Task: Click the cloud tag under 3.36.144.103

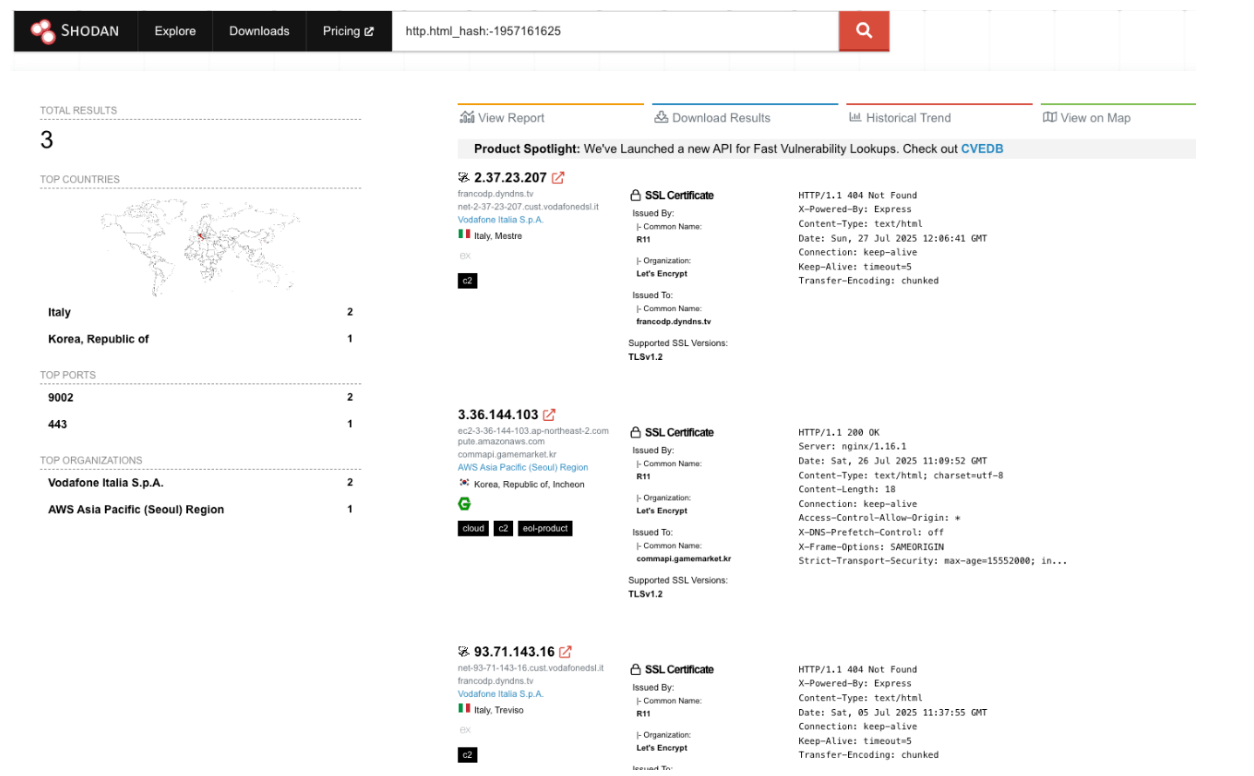Action: click(473, 528)
